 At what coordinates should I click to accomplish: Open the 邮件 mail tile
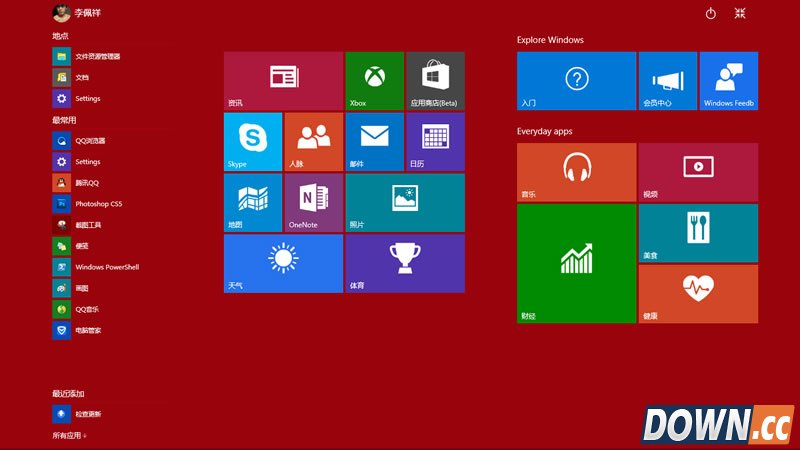point(374,141)
